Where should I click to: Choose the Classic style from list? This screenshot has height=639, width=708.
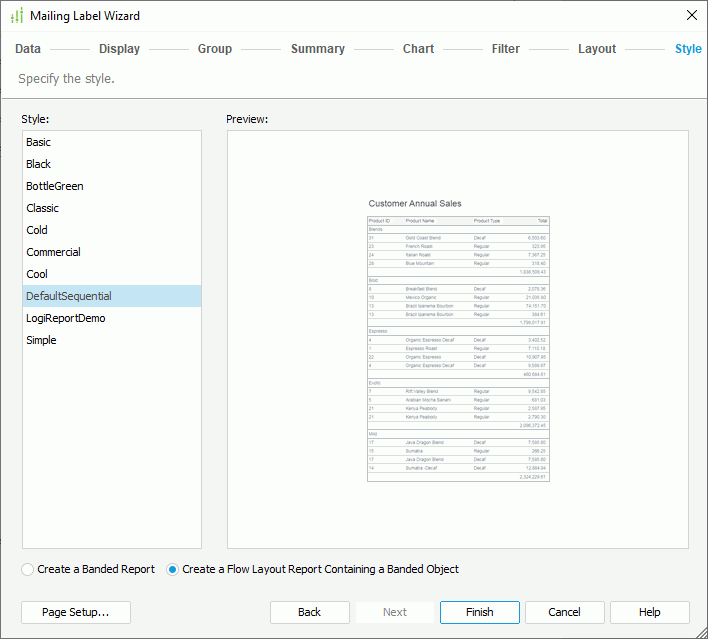pos(43,208)
